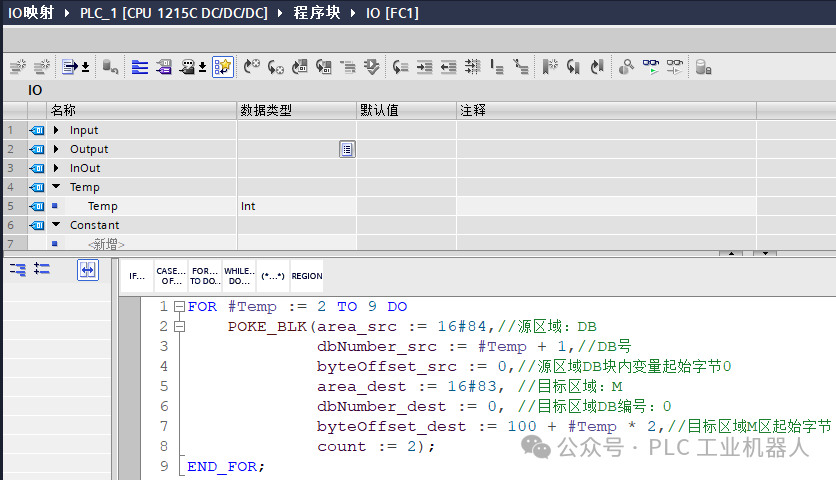Click the '默认值' column header

406,110
